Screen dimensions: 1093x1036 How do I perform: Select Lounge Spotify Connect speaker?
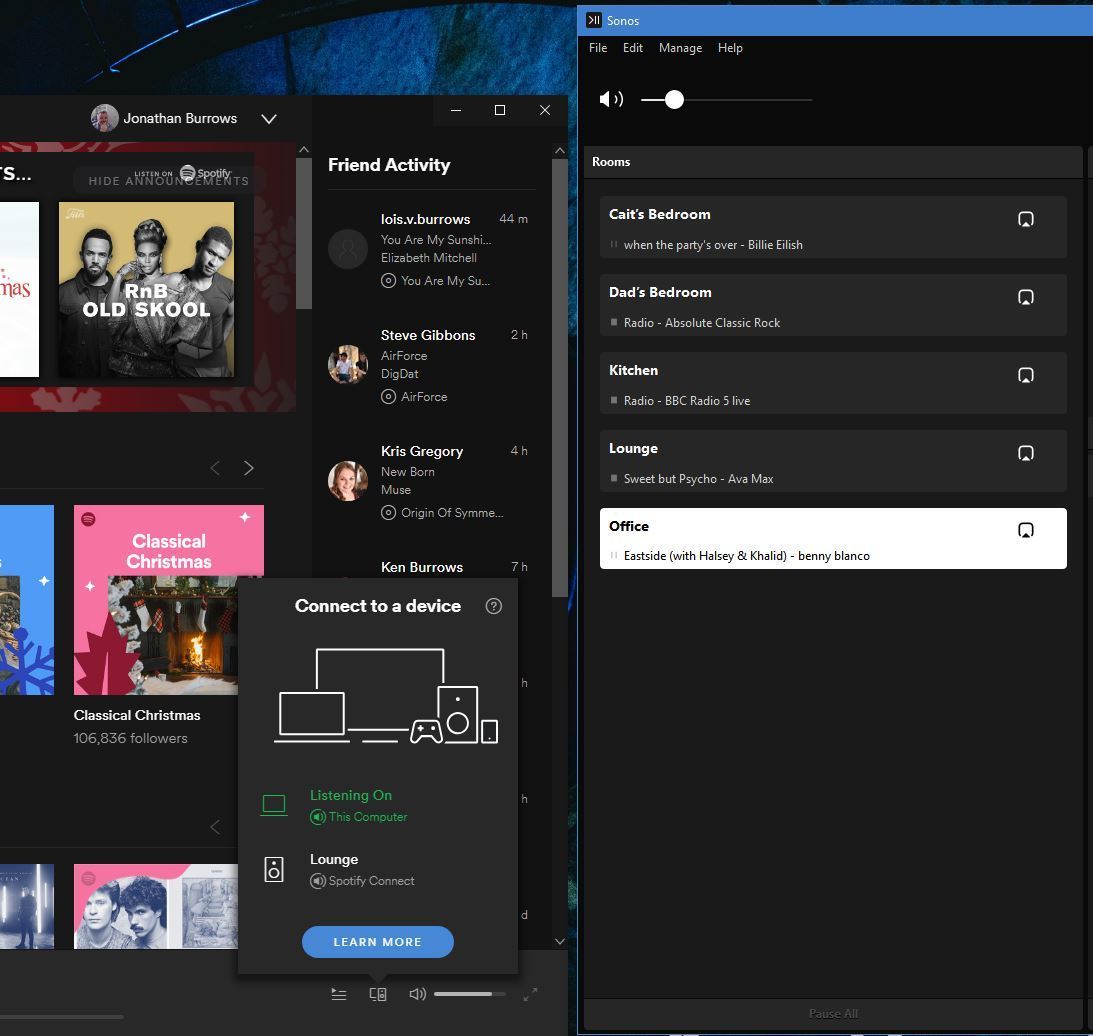(x=378, y=869)
